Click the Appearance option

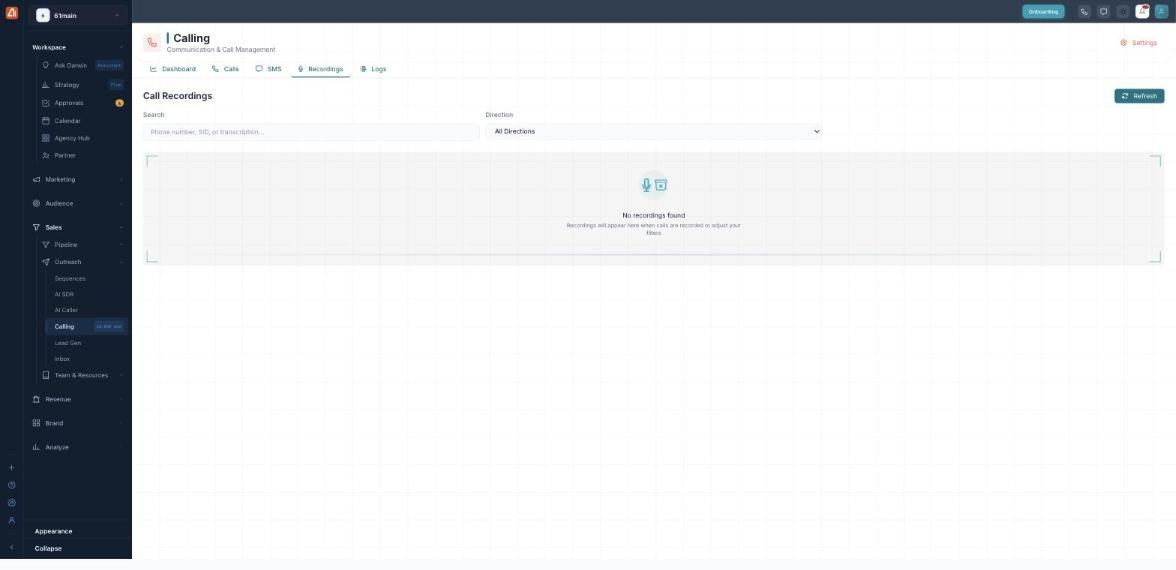coord(53,531)
